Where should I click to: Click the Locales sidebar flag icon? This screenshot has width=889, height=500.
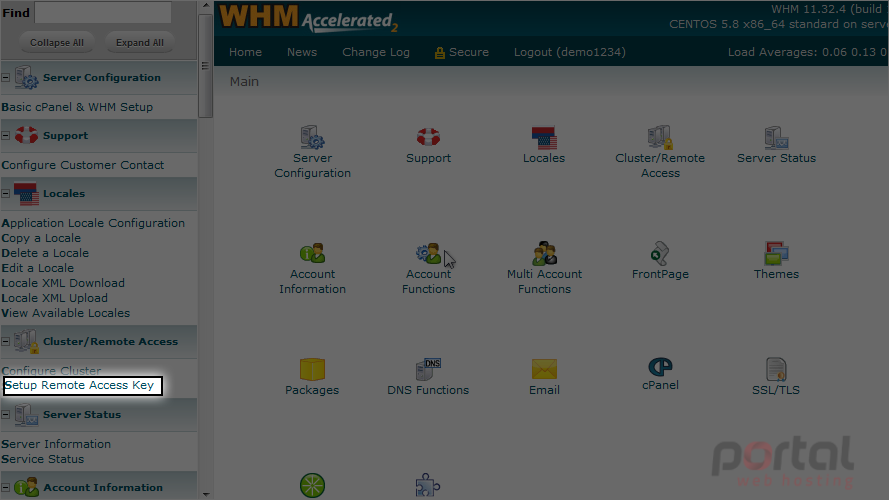(x=26, y=194)
